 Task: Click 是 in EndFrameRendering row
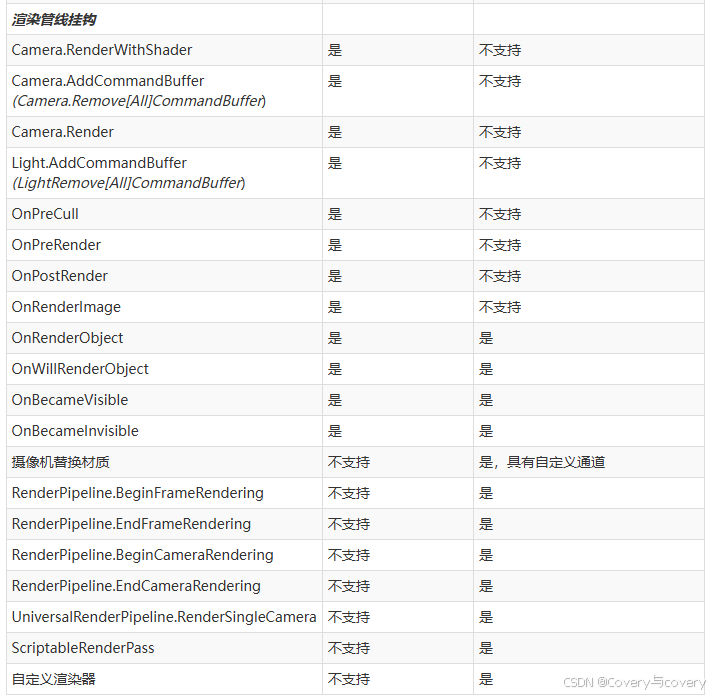[x=486, y=524]
